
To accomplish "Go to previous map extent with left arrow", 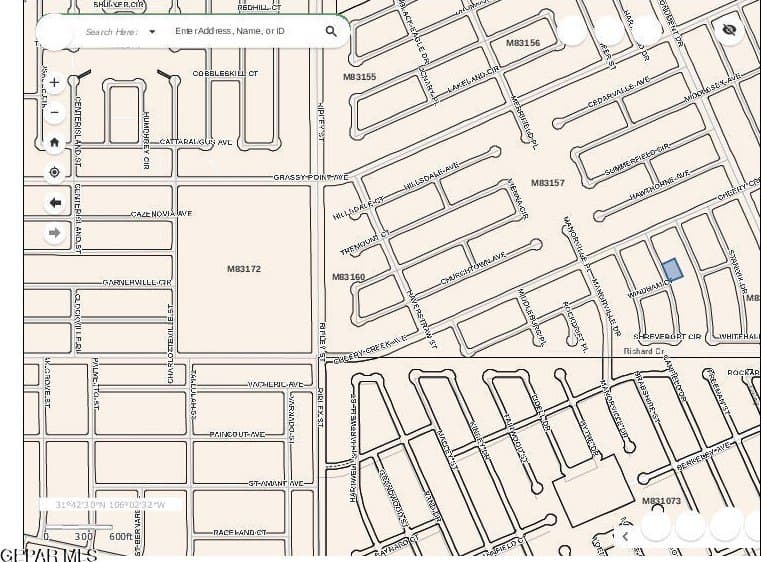I will 54,203.
